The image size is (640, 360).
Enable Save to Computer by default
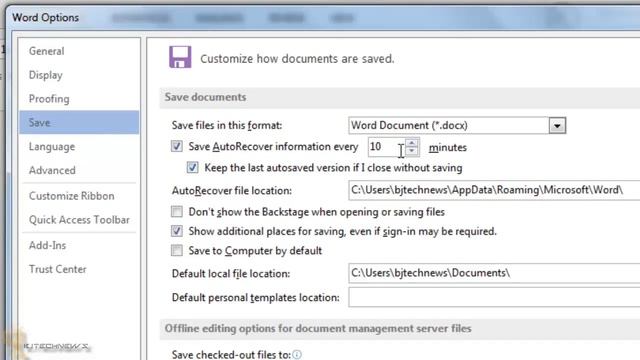tap(177, 250)
